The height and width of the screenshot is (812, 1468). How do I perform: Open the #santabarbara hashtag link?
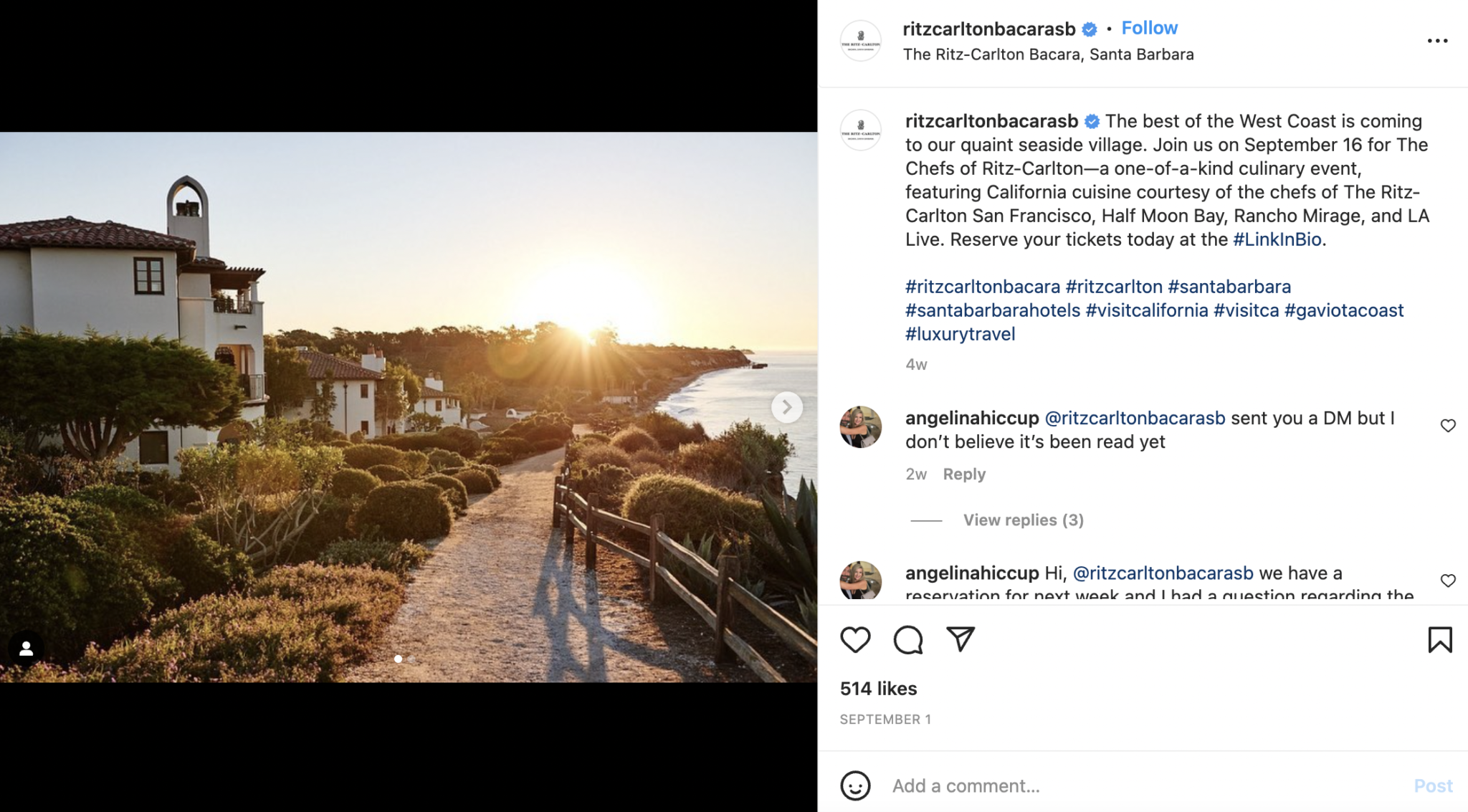coord(1230,286)
